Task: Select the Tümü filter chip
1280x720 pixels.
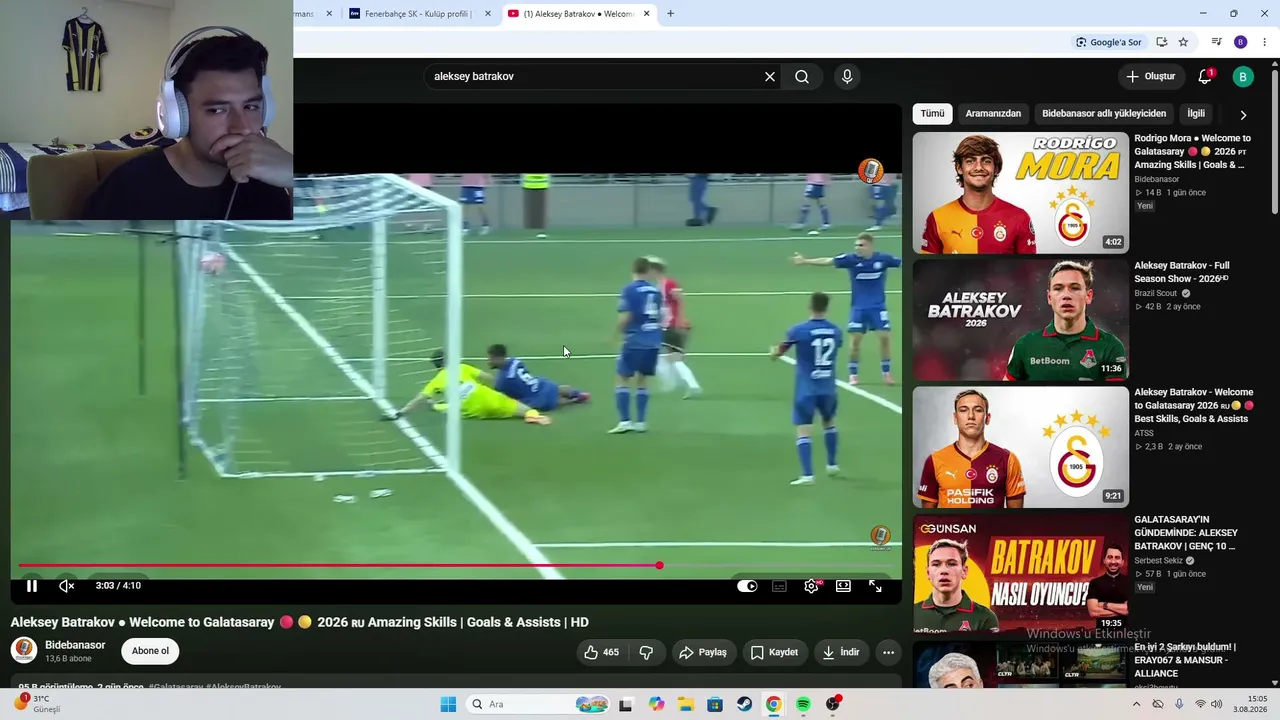Action: tap(932, 114)
